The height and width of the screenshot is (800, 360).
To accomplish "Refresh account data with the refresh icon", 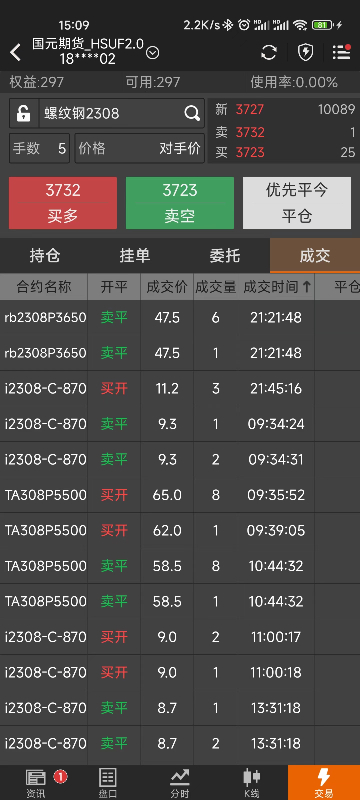I will click(x=269, y=52).
